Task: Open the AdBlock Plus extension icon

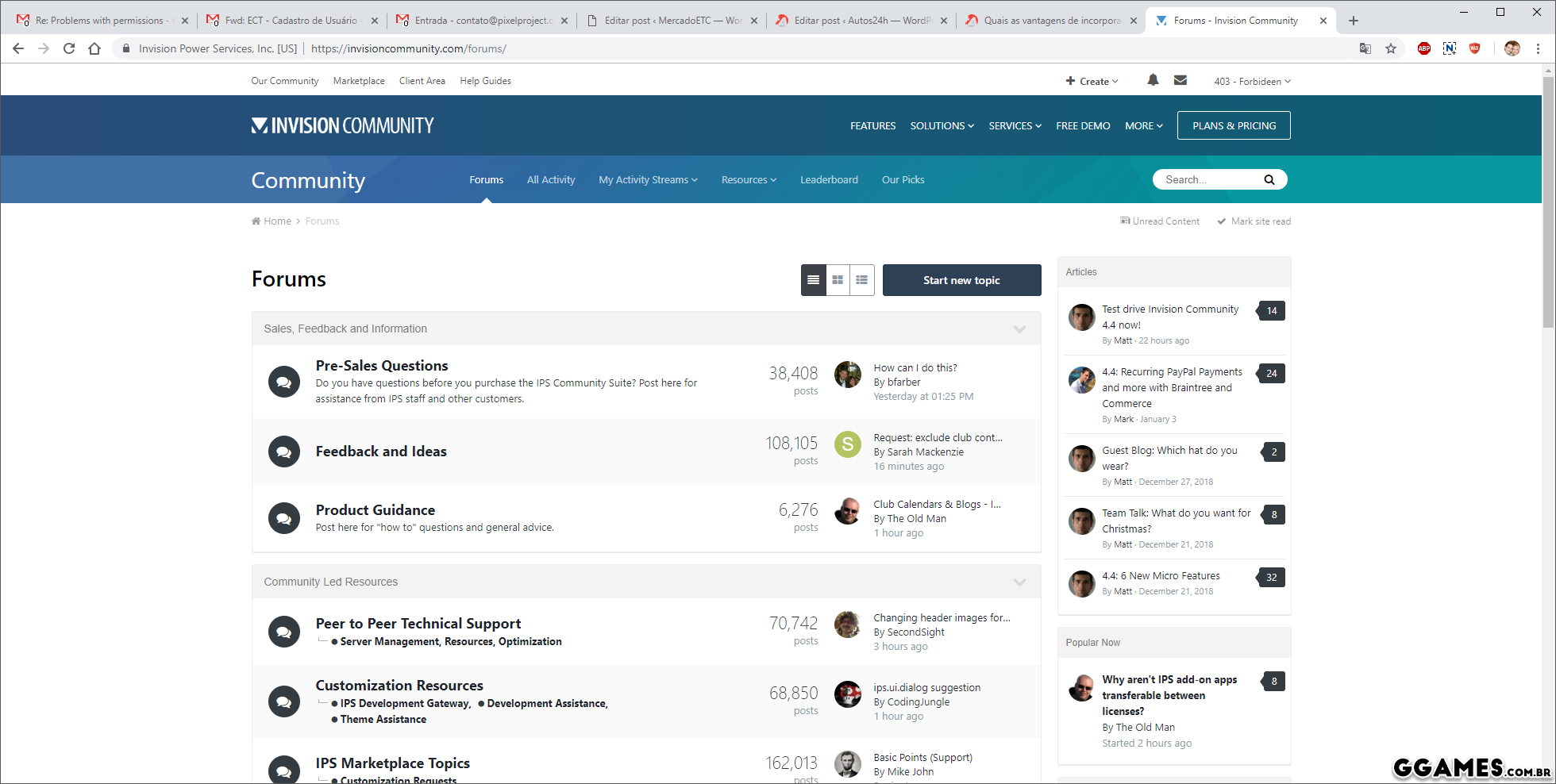Action: coord(1424,48)
